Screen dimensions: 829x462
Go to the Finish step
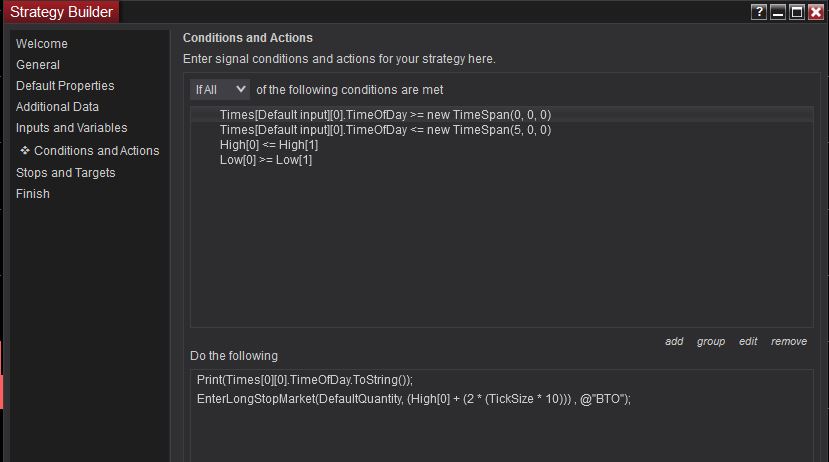click(33, 194)
